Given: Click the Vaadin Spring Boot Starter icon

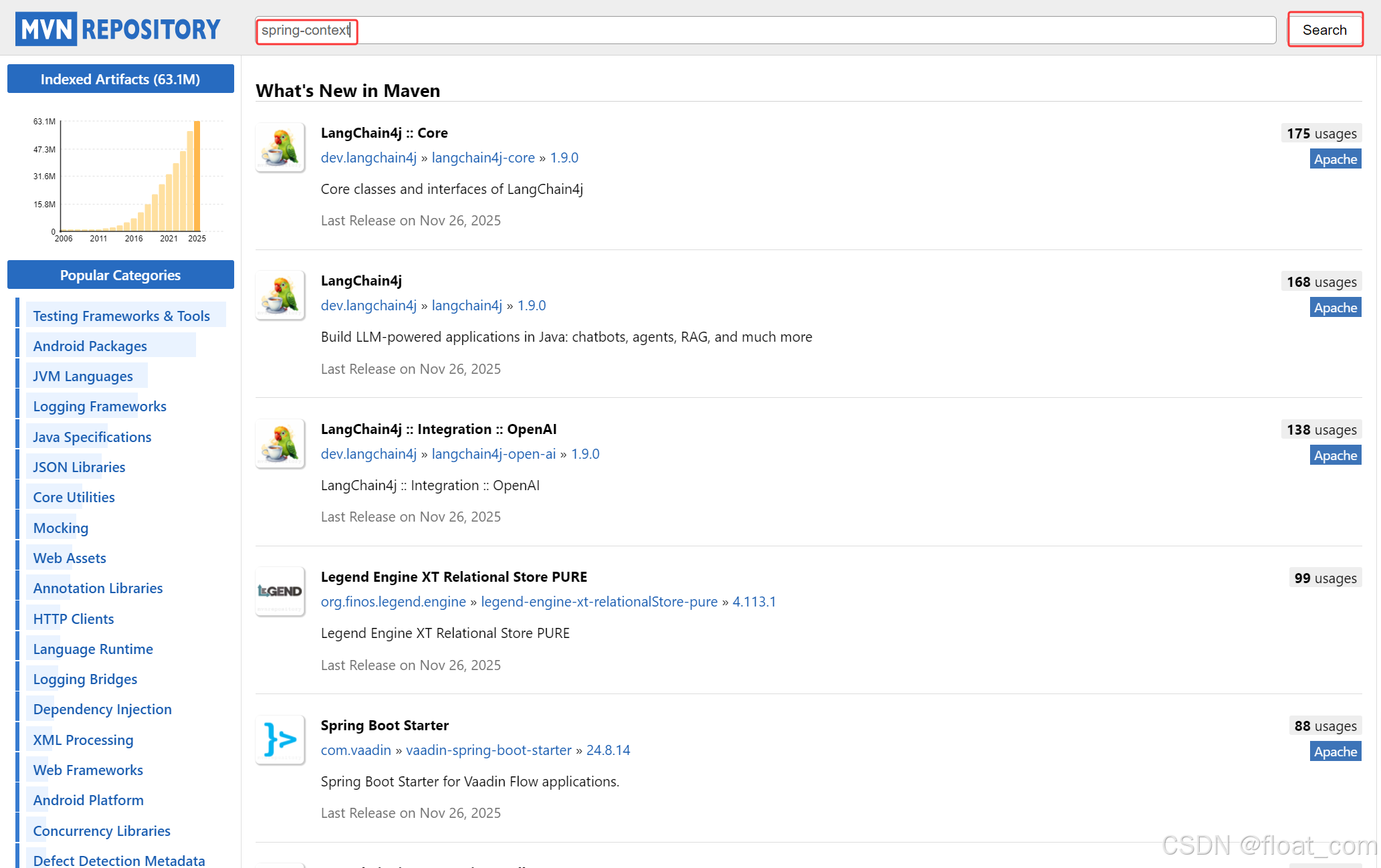Looking at the screenshot, I should pos(280,740).
